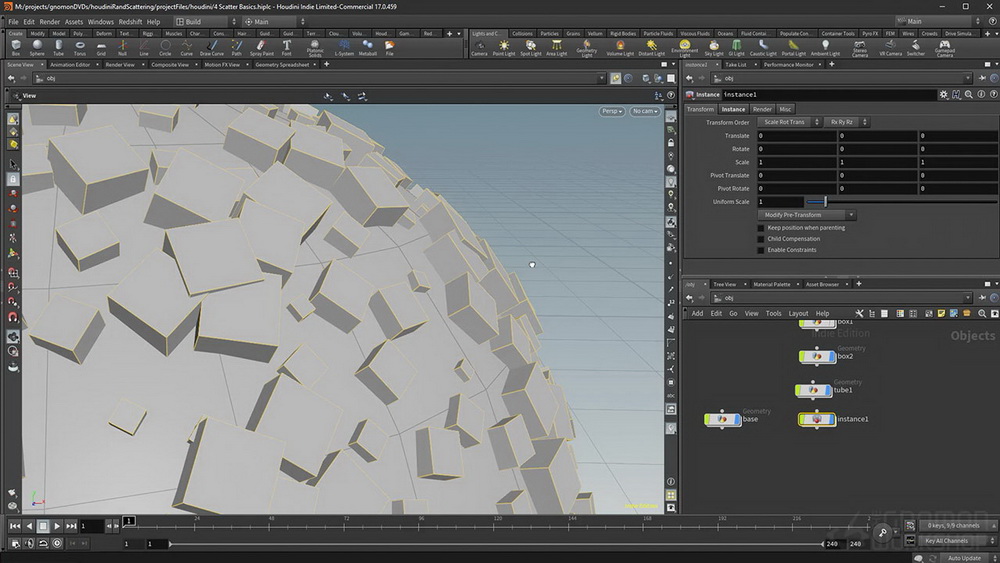
Task: Add an Ambient Light
Action: click(825, 48)
